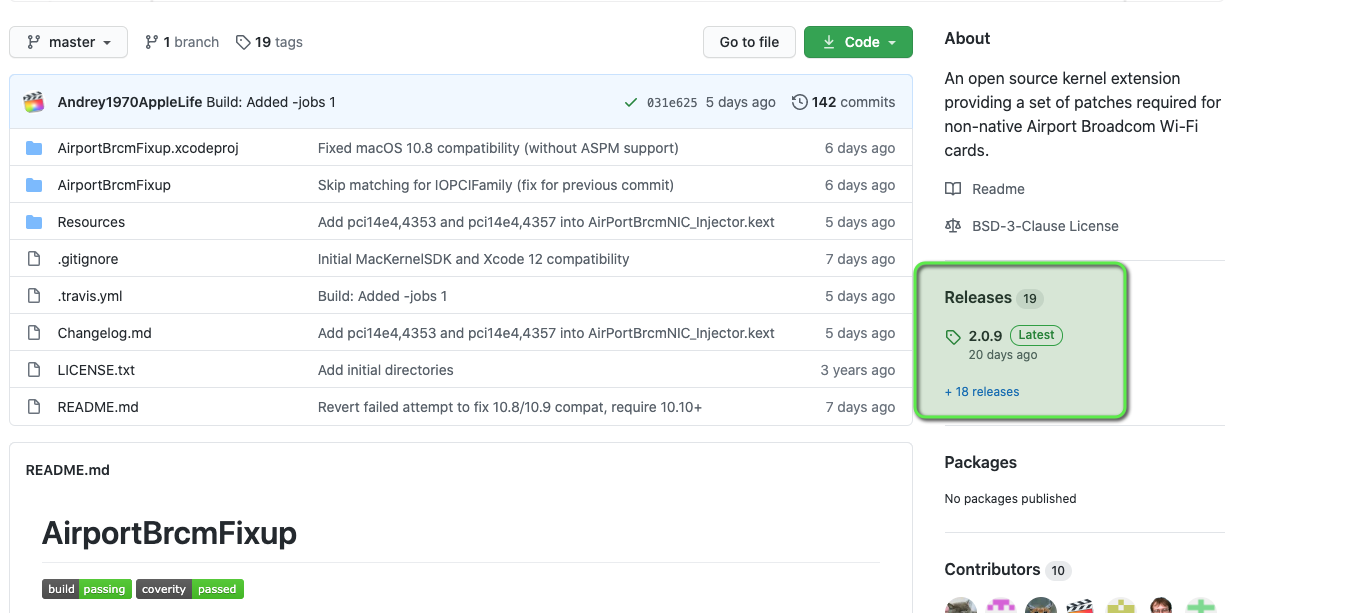Screen dimensions: 1360x613
Task: Open the Contributors 10 heading link
Action: click(x=1008, y=569)
